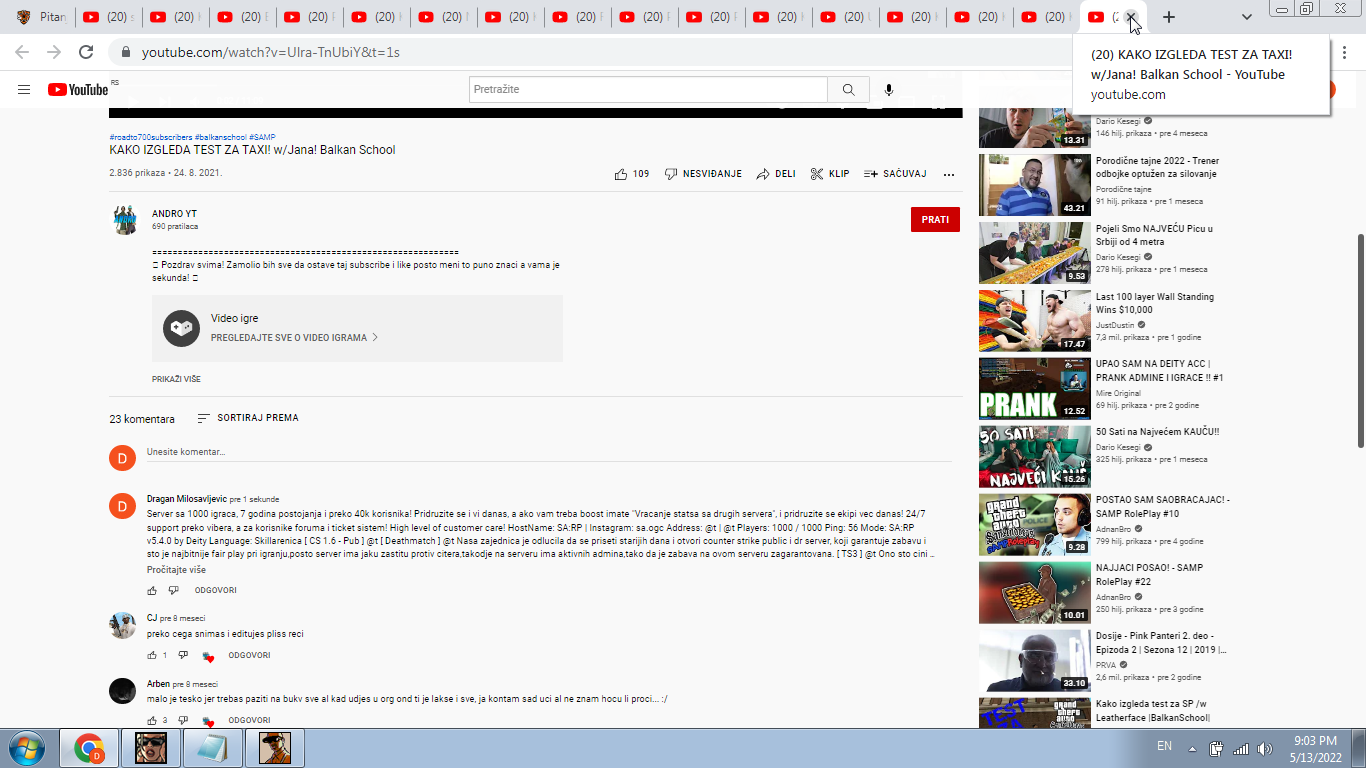Click the browser forward arrow
Viewport: 1366px width, 768px height.
coord(54,52)
